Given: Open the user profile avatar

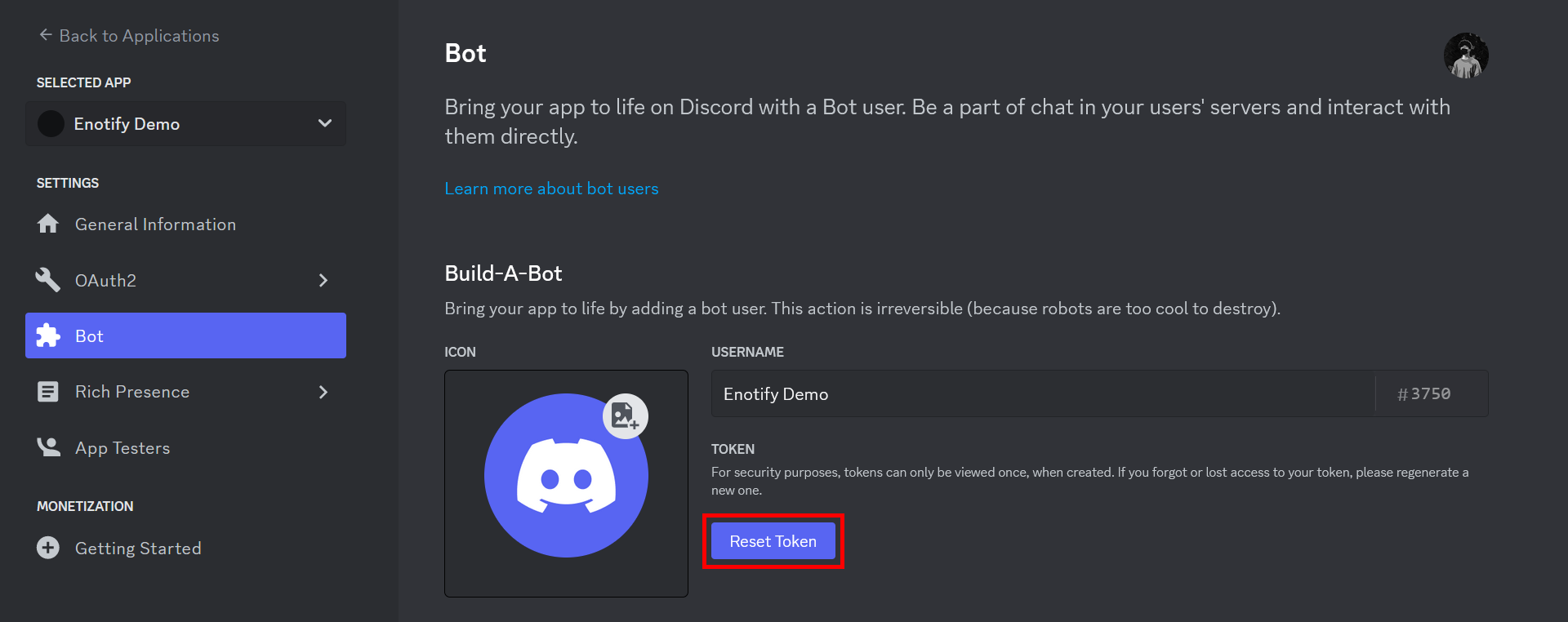Looking at the screenshot, I should pyautogui.click(x=1466, y=56).
